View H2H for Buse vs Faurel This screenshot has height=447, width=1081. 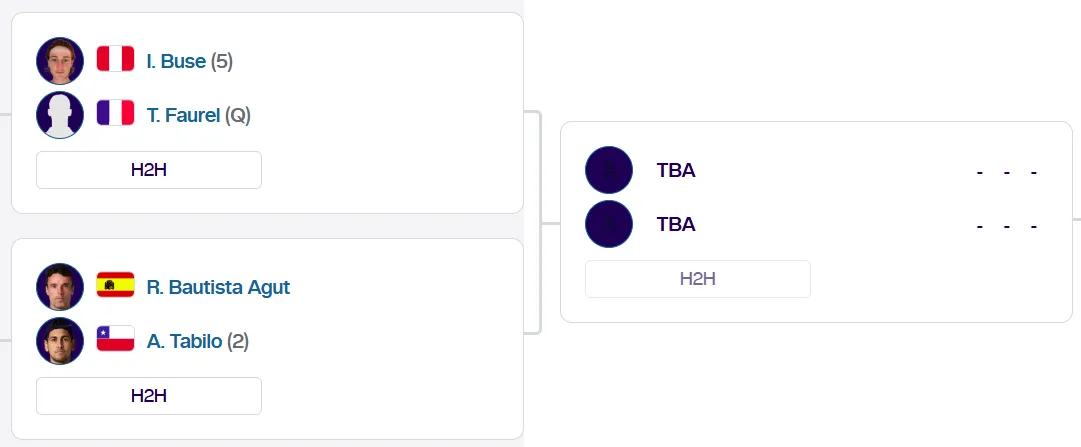coord(149,170)
